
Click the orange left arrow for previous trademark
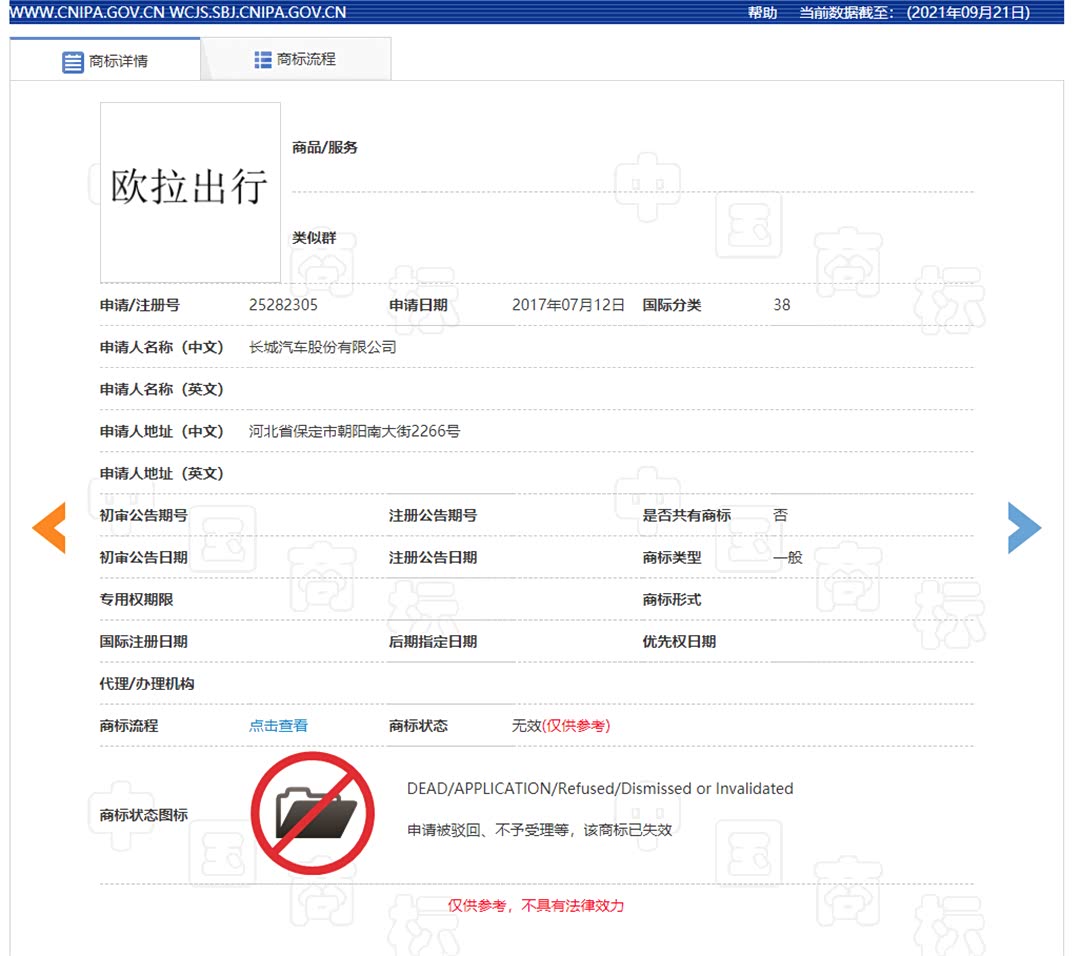pyautogui.click(x=49, y=528)
